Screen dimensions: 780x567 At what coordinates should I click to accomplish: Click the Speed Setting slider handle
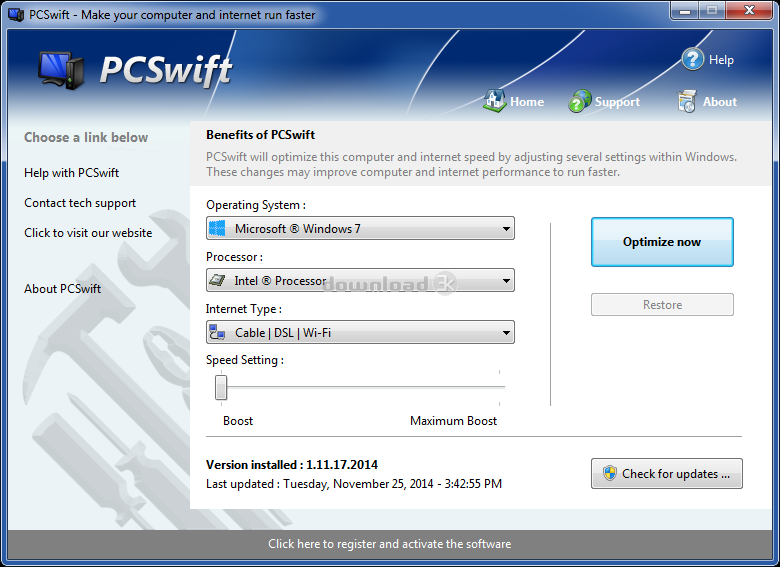(x=221, y=387)
